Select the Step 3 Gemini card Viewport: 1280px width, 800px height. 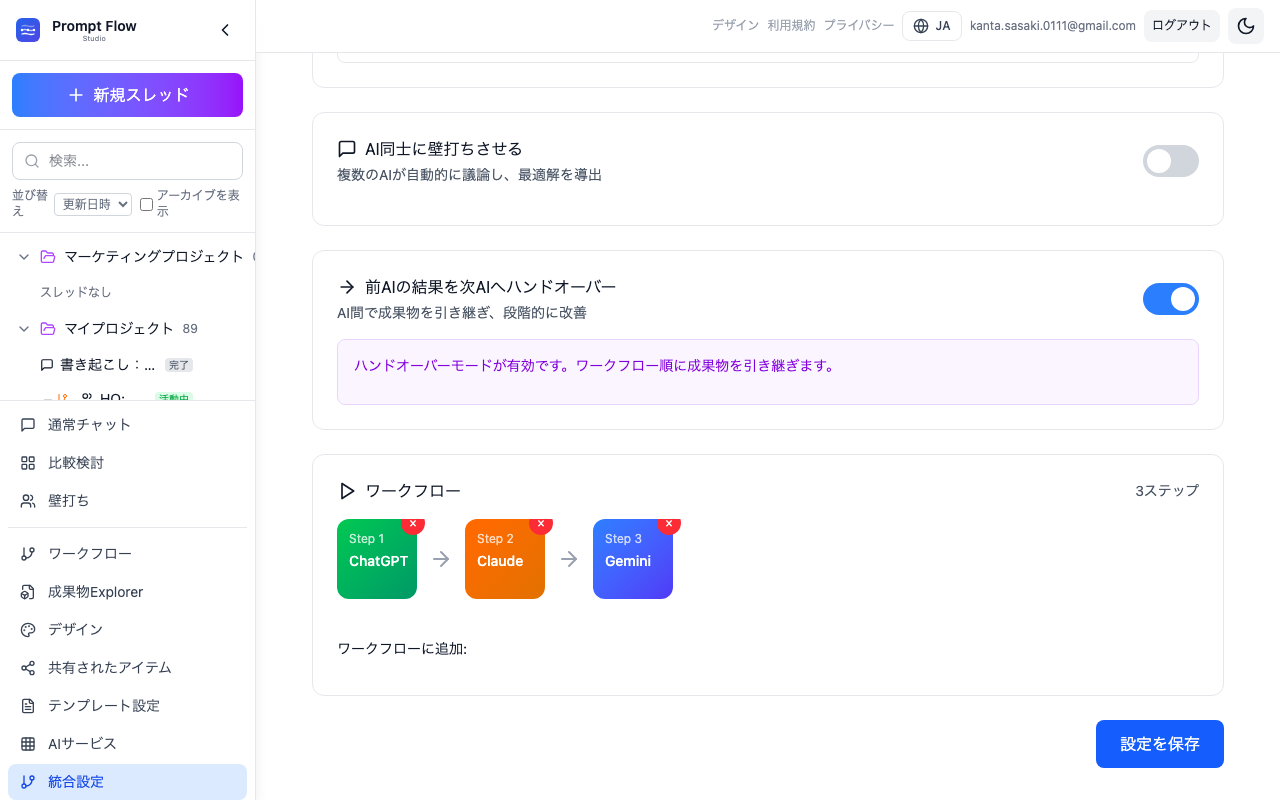(633, 559)
